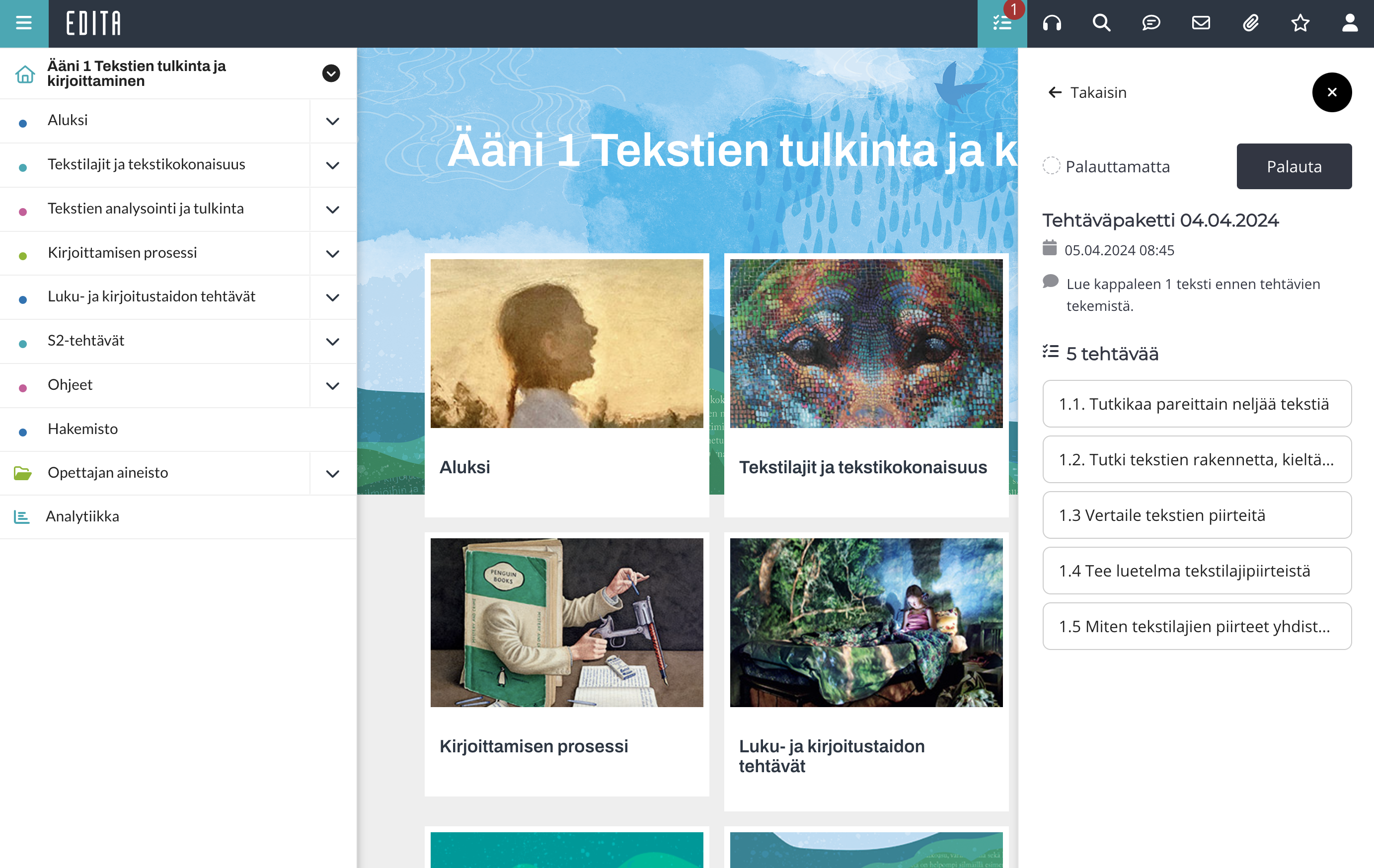Open the envelope messages icon
The height and width of the screenshot is (868, 1374).
1201,23
